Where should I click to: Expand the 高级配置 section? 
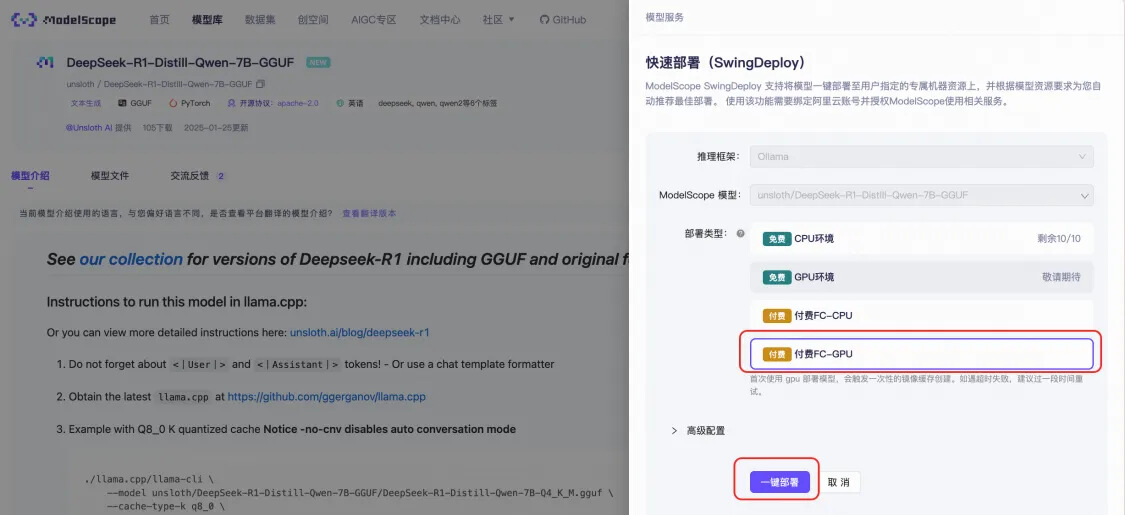pyautogui.click(x=697, y=430)
